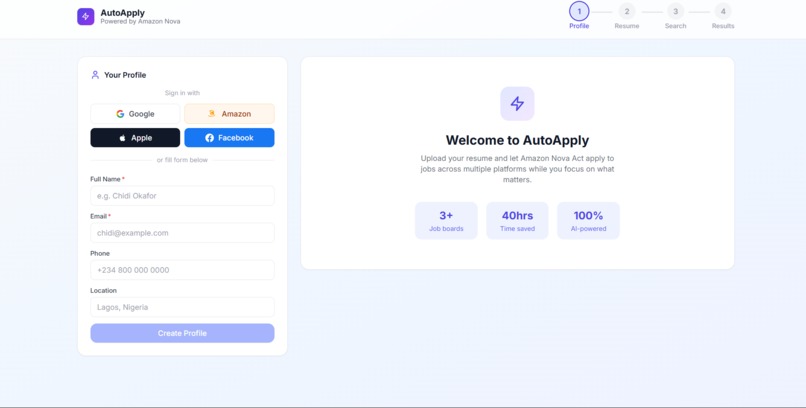Screen dimensions: 806x408
Task: Focus the Email input field
Action: point(182,233)
